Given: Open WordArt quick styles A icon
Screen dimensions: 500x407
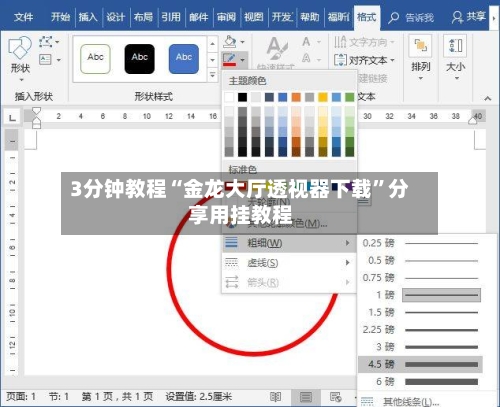Looking at the screenshot, I should click(x=276, y=50).
